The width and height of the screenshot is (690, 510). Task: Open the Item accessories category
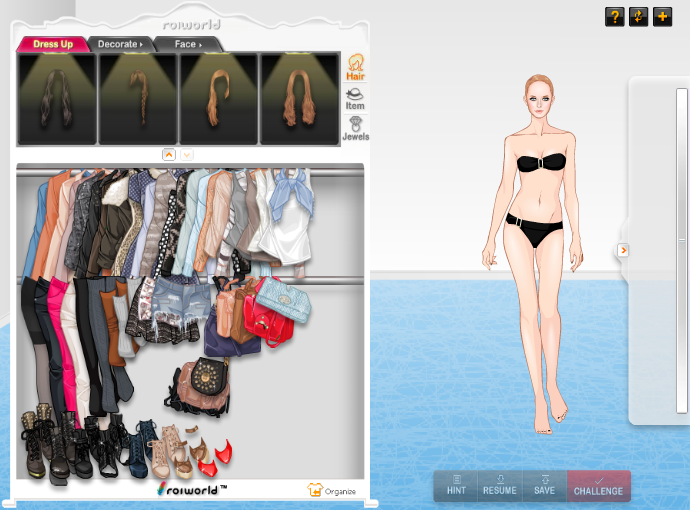point(355,98)
